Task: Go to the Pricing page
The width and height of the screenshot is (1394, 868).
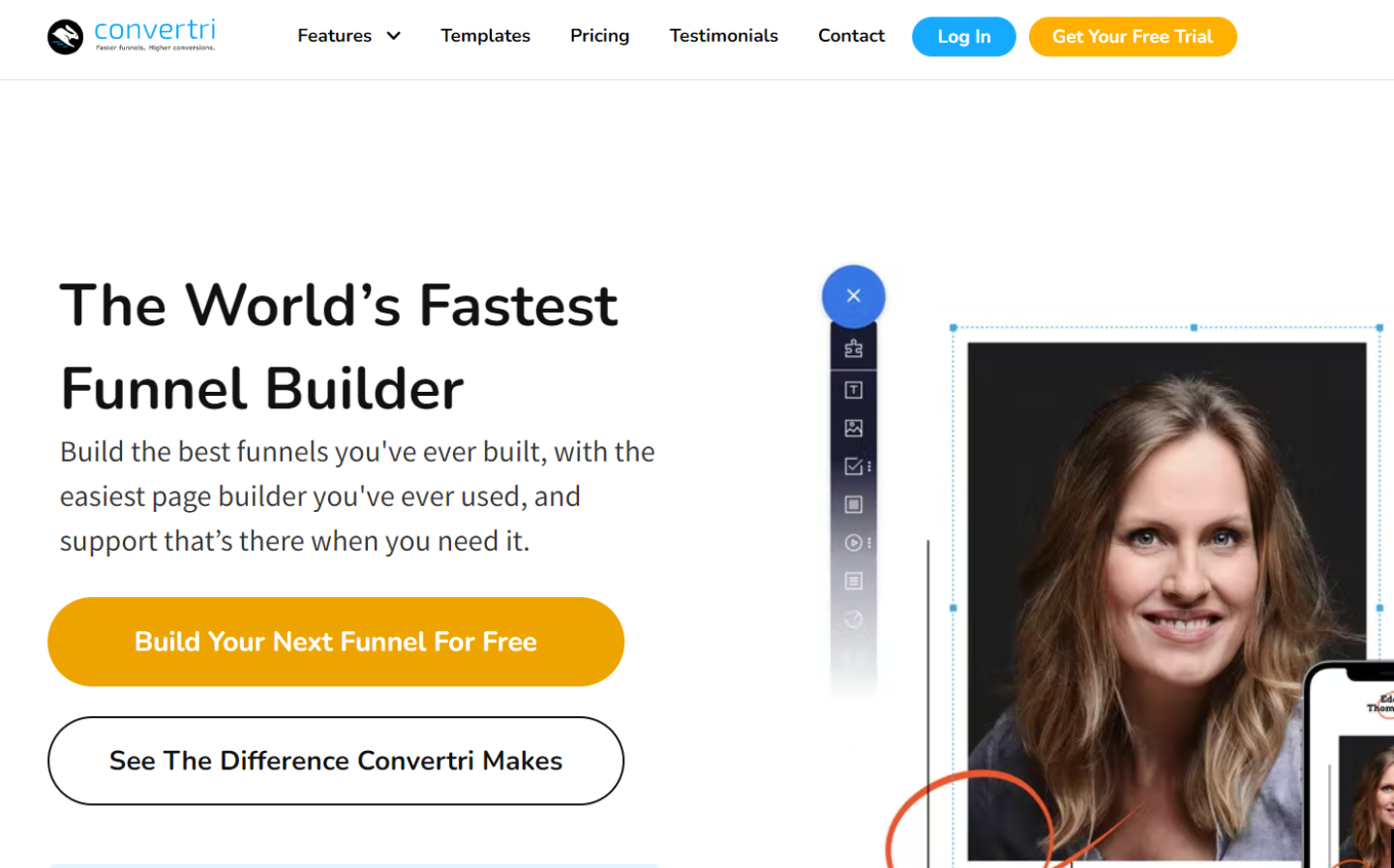Action: 599,36
